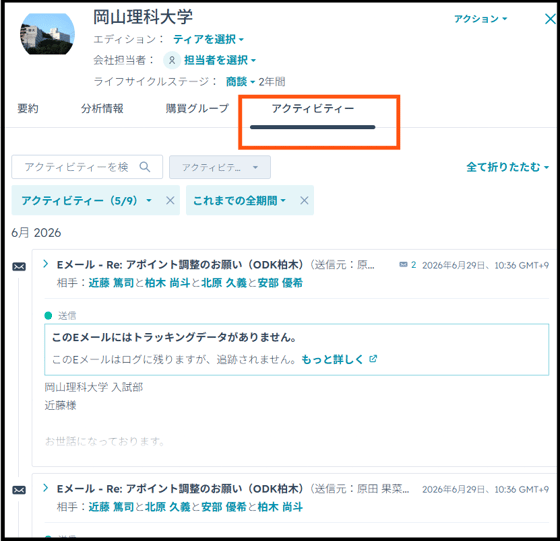This screenshot has height=541, width=560.
Task: Open ティアを選択 edition dropdown
Action: tap(208, 39)
